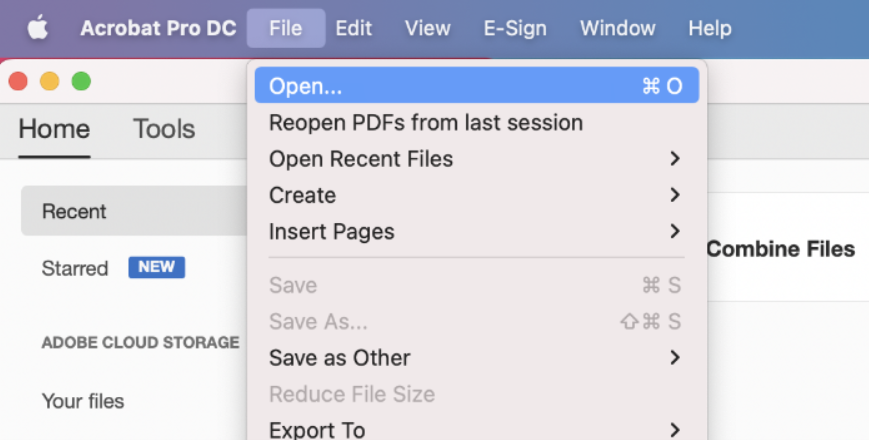869x440 pixels.
Task: Expand the Open Recent Files submenu arrow
Action: tap(675, 159)
